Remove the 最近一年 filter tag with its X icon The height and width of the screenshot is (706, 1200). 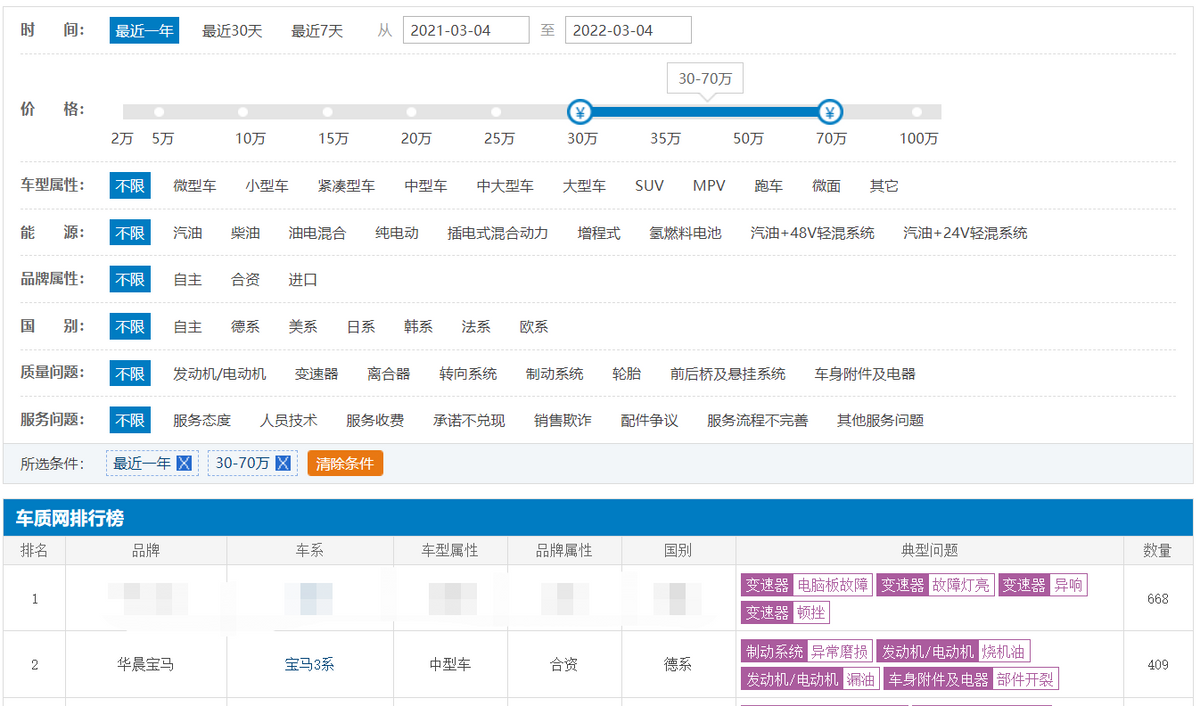click(x=183, y=463)
